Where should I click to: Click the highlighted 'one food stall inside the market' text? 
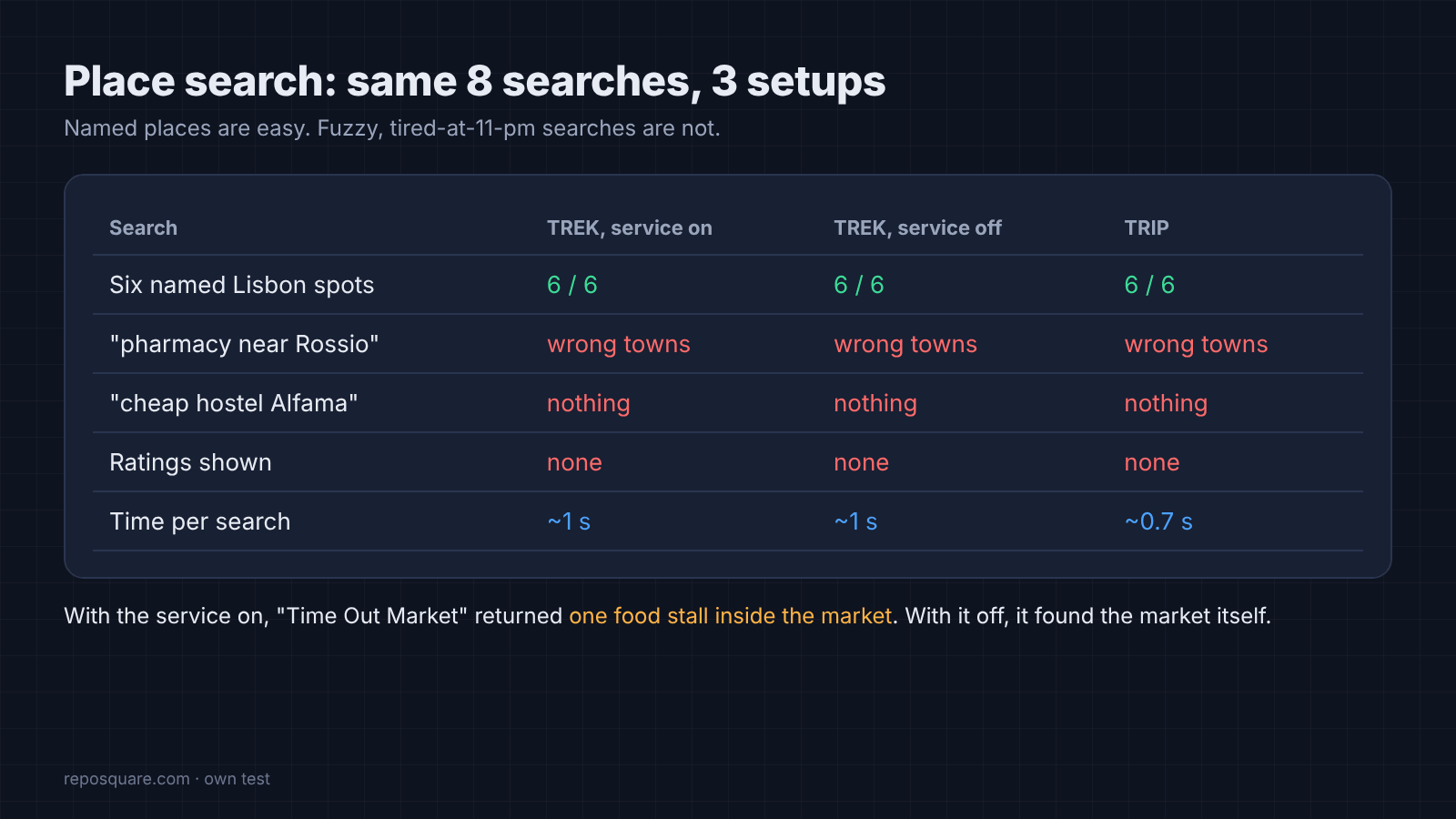point(731,616)
